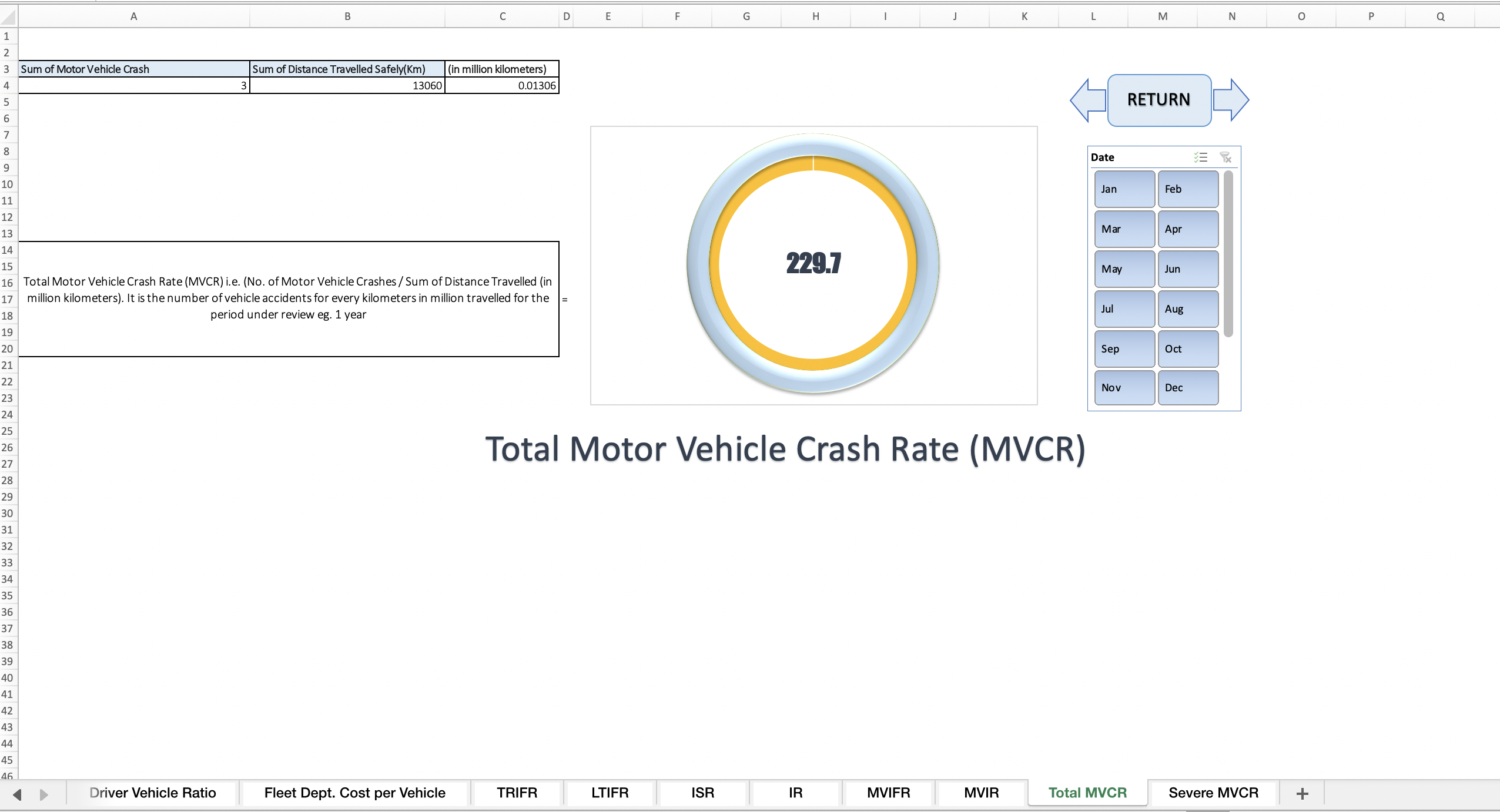Select the Oct slicer button
The image size is (1500, 812).
[1188, 349]
